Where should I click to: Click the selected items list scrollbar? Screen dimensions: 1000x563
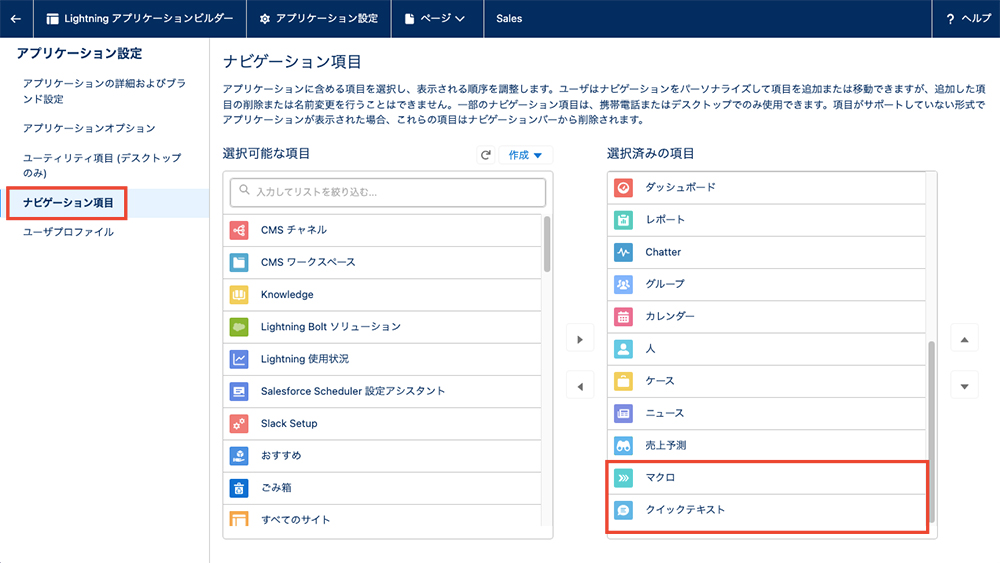931,431
